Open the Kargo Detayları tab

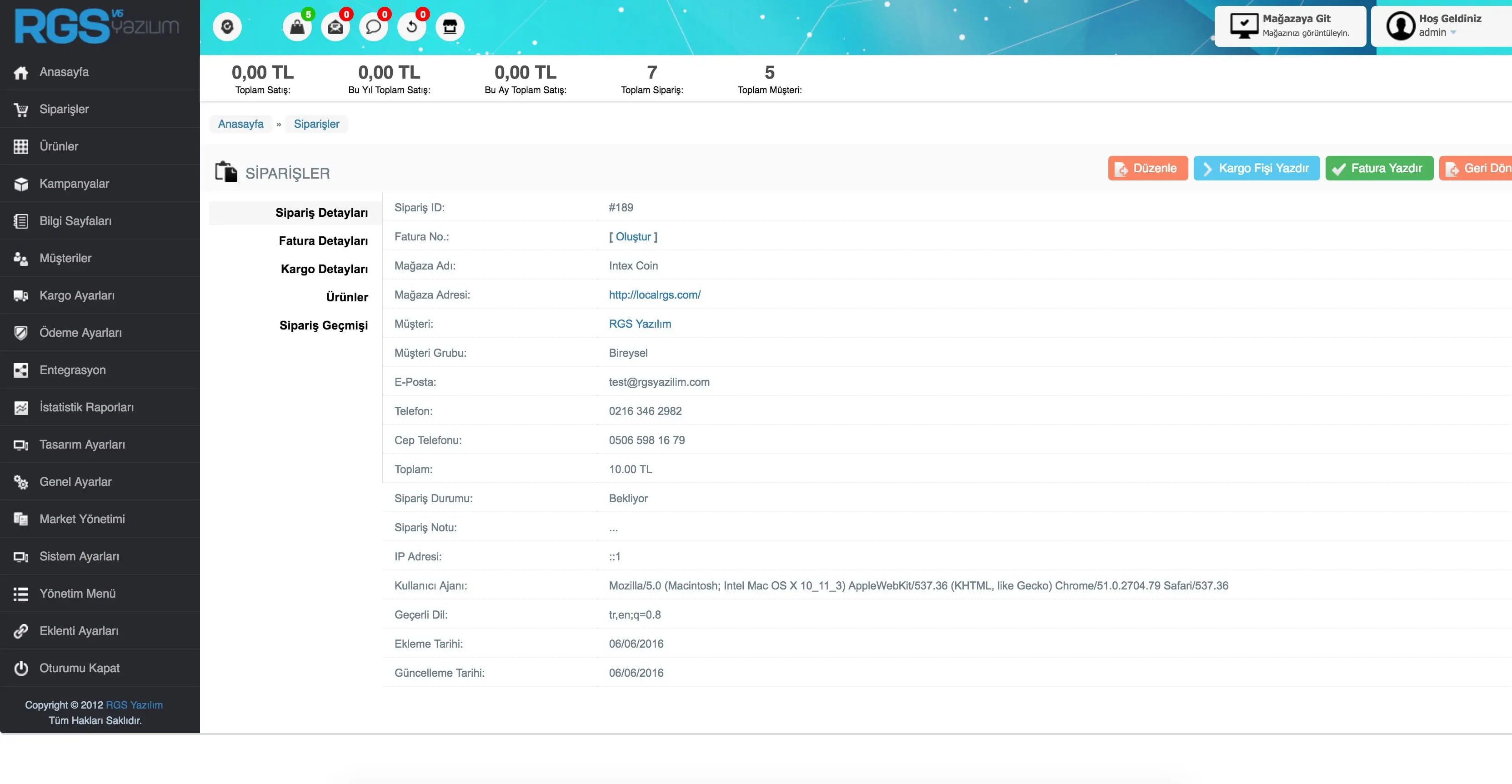click(x=324, y=269)
